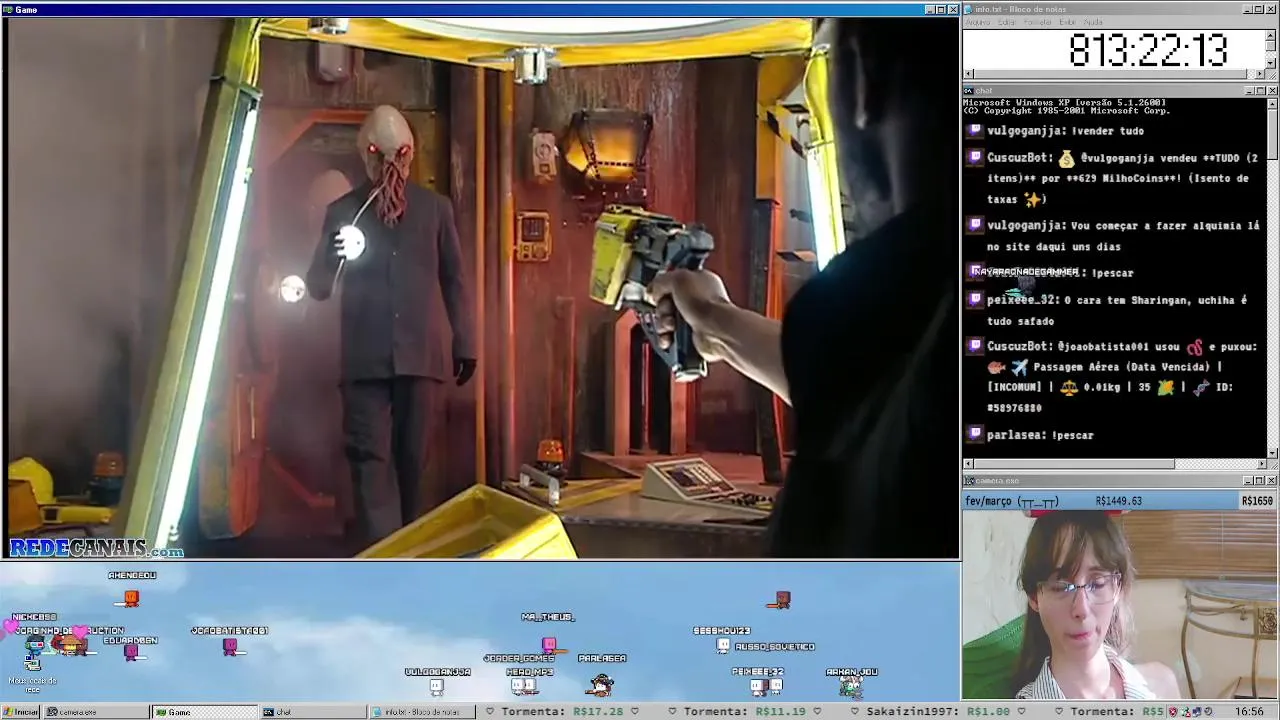
Task: Click the R$1449.63 amount in camera window
Action: click(x=1118, y=501)
